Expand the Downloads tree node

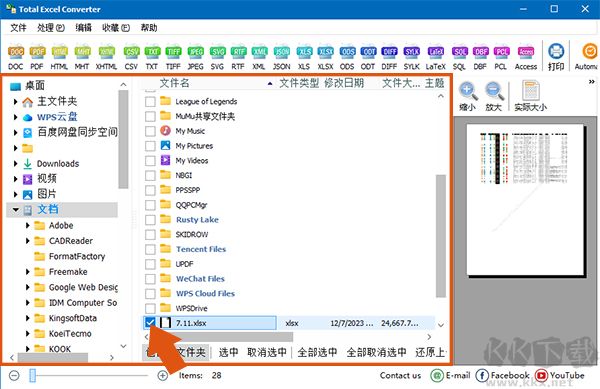15,164
